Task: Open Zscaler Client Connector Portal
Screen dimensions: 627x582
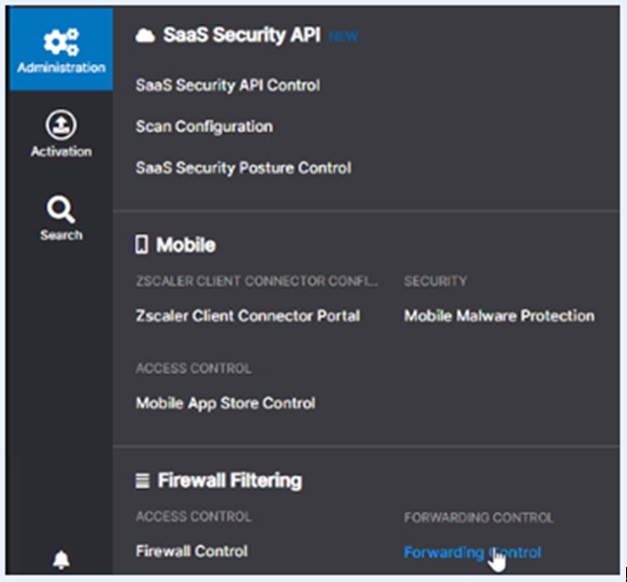Action: point(248,316)
